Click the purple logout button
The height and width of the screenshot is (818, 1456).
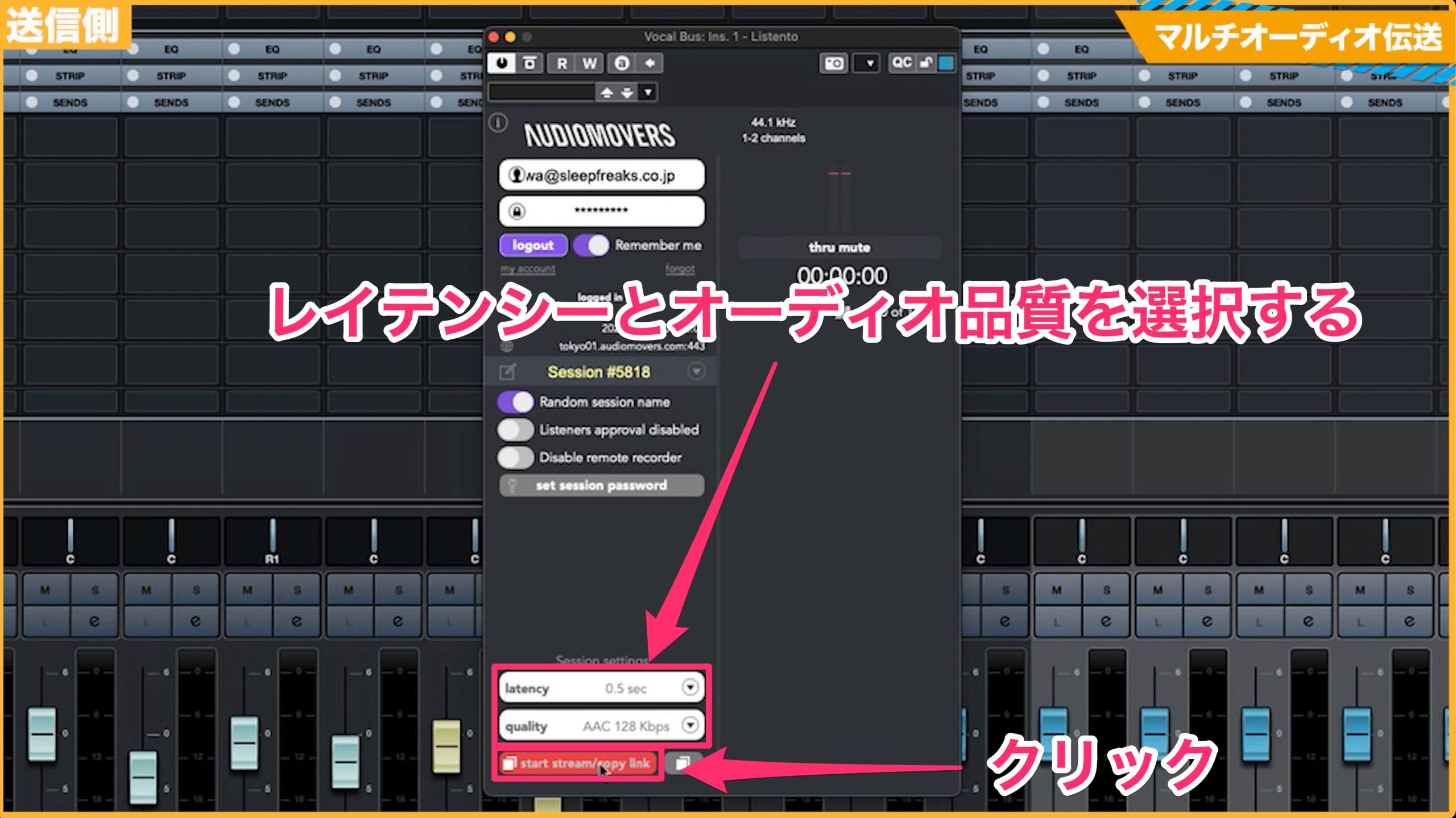(533, 245)
